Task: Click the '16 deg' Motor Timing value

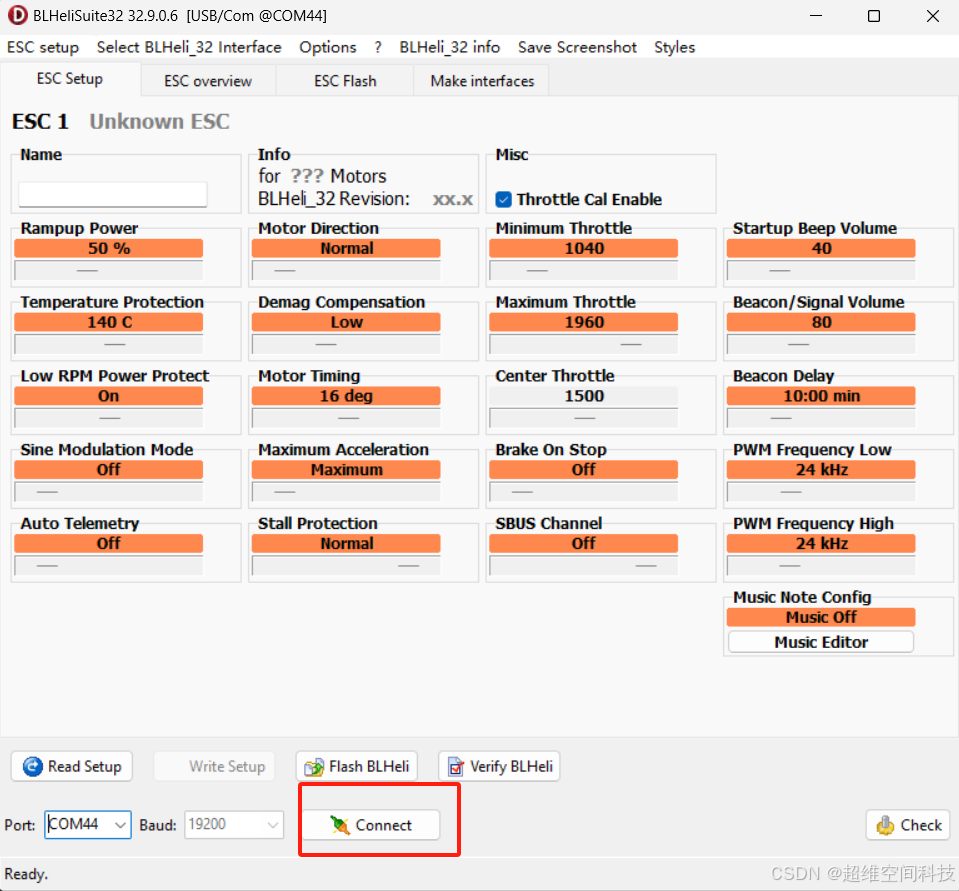Action: 346,396
